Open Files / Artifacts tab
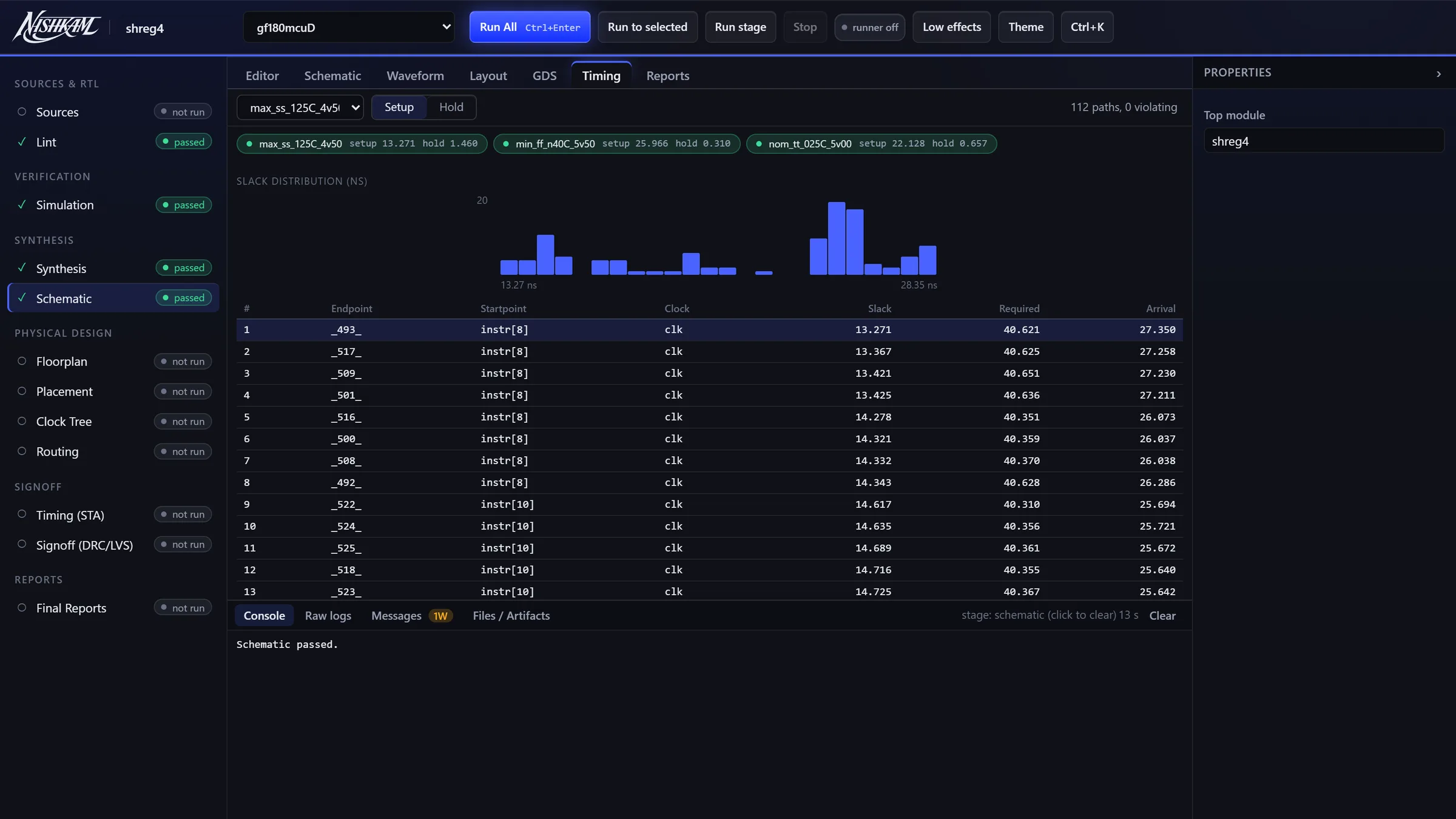This screenshot has height=819, width=1456. point(511,616)
